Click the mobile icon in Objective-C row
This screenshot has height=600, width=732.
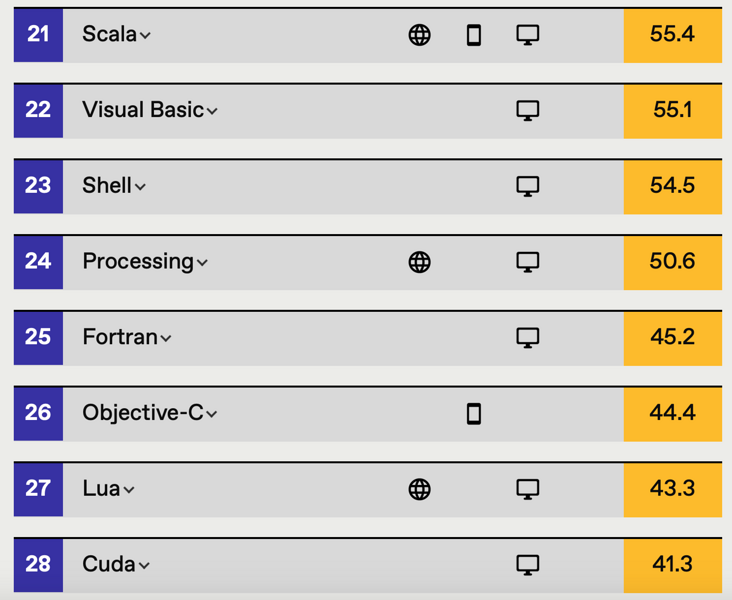(474, 414)
